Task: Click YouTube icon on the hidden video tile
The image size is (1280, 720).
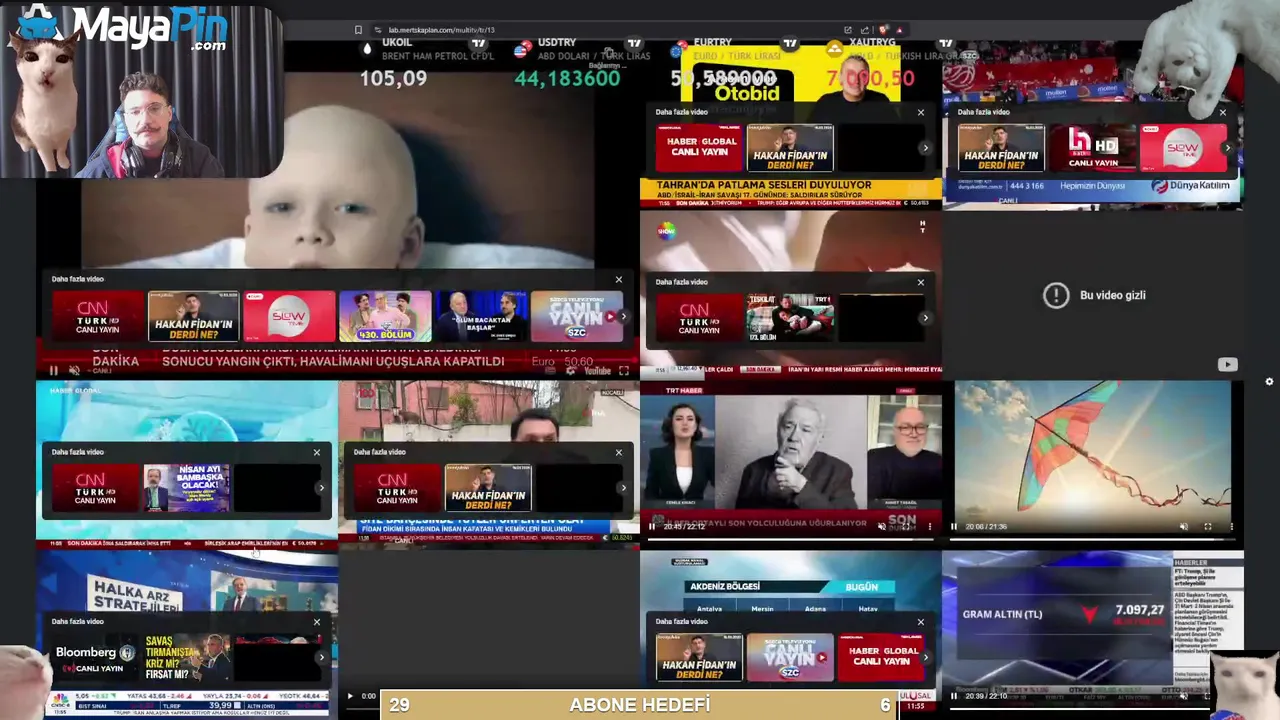Action: click(1227, 365)
